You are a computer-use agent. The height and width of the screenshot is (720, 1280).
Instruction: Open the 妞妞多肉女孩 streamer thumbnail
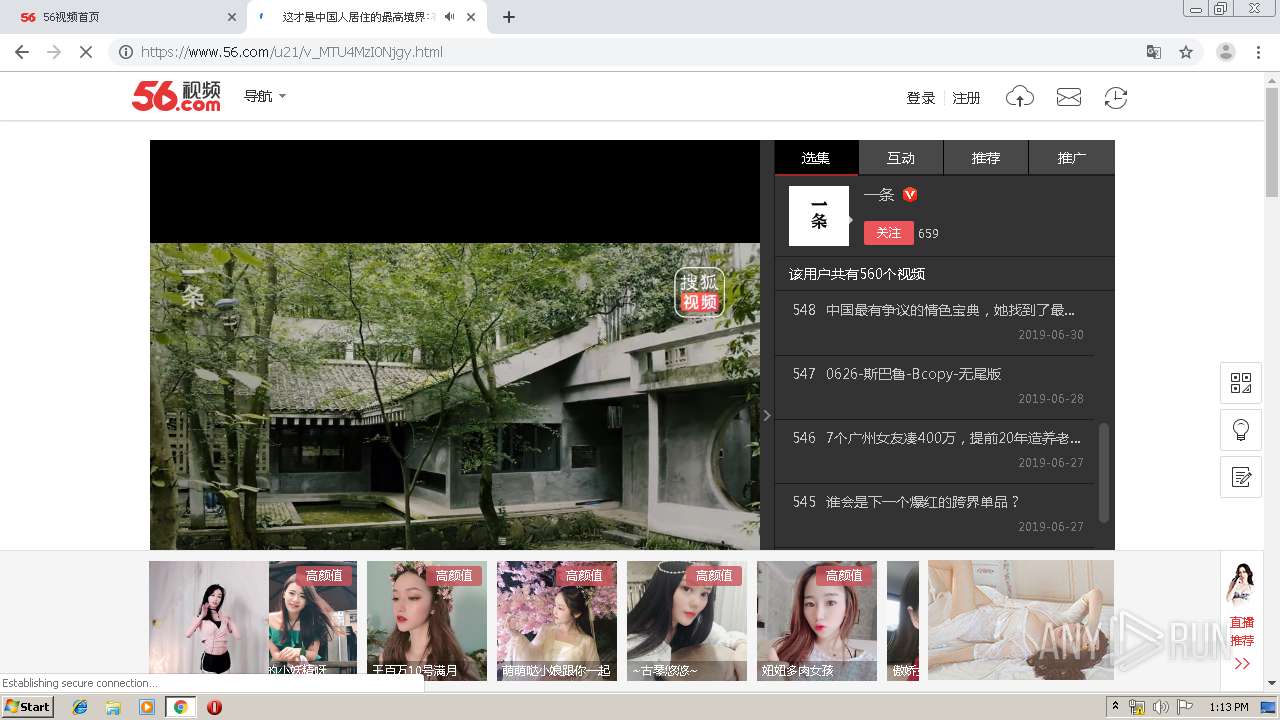(x=817, y=621)
